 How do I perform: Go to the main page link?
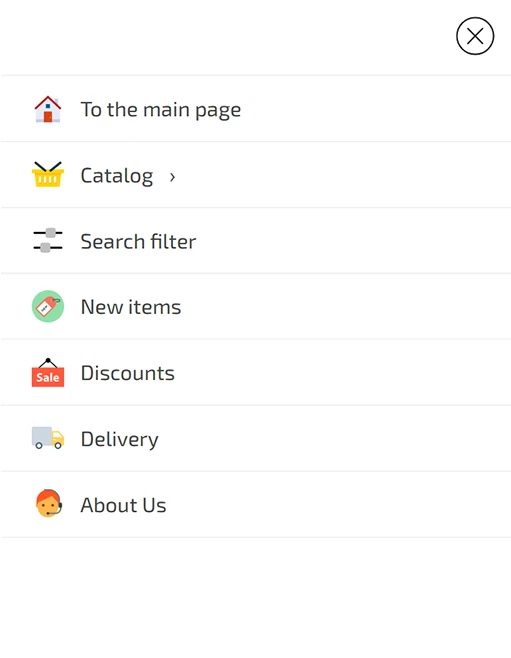tap(161, 110)
